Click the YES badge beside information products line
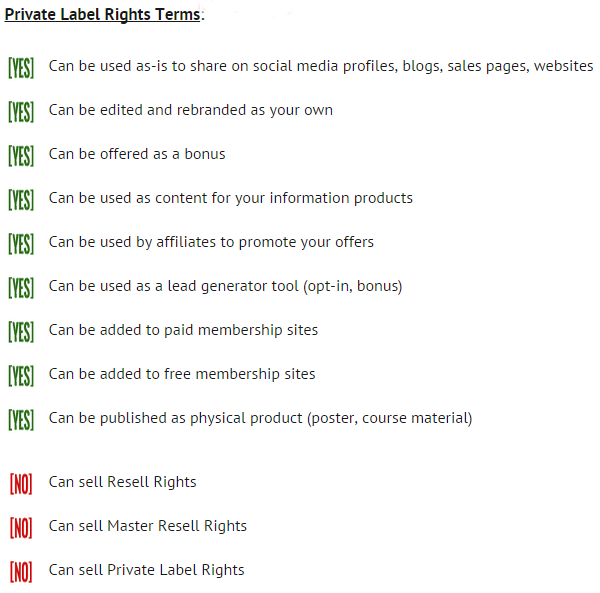 pyautogui.click(x=21, y=200)
